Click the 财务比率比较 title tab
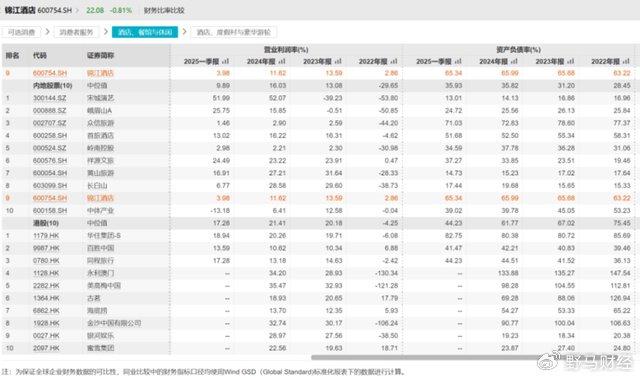 click(164, 10)
